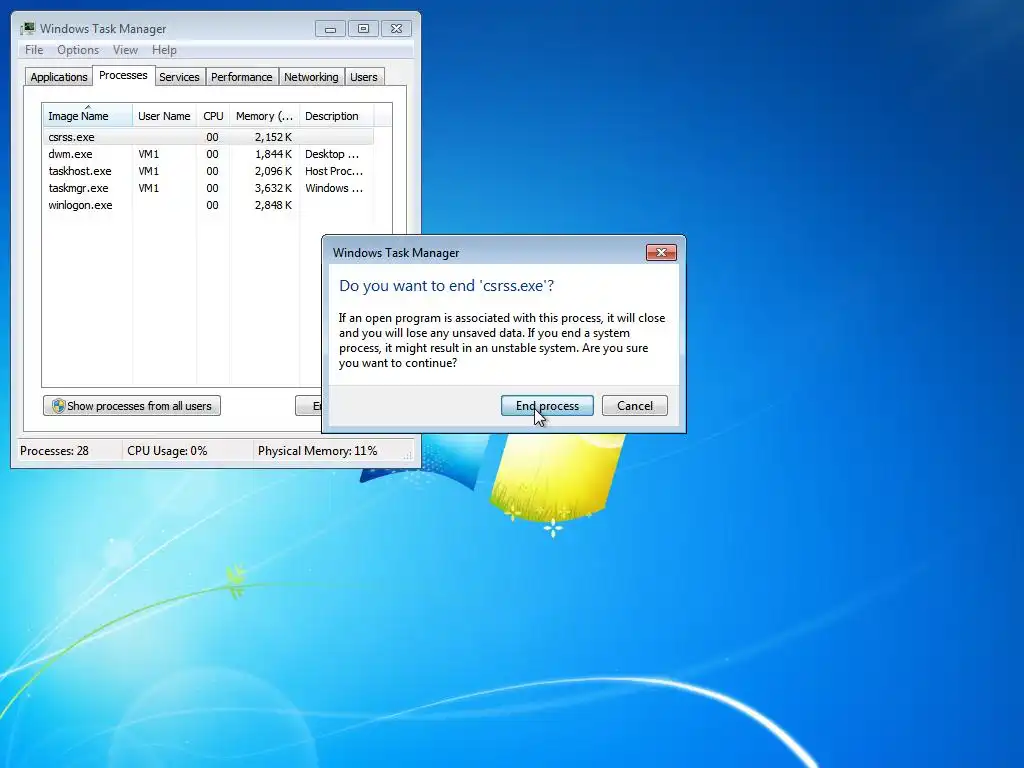The image size is (1024, 768).
Task: Click the Desktop ... description cell
Action: pyautogui.click(x=332, y=154)
